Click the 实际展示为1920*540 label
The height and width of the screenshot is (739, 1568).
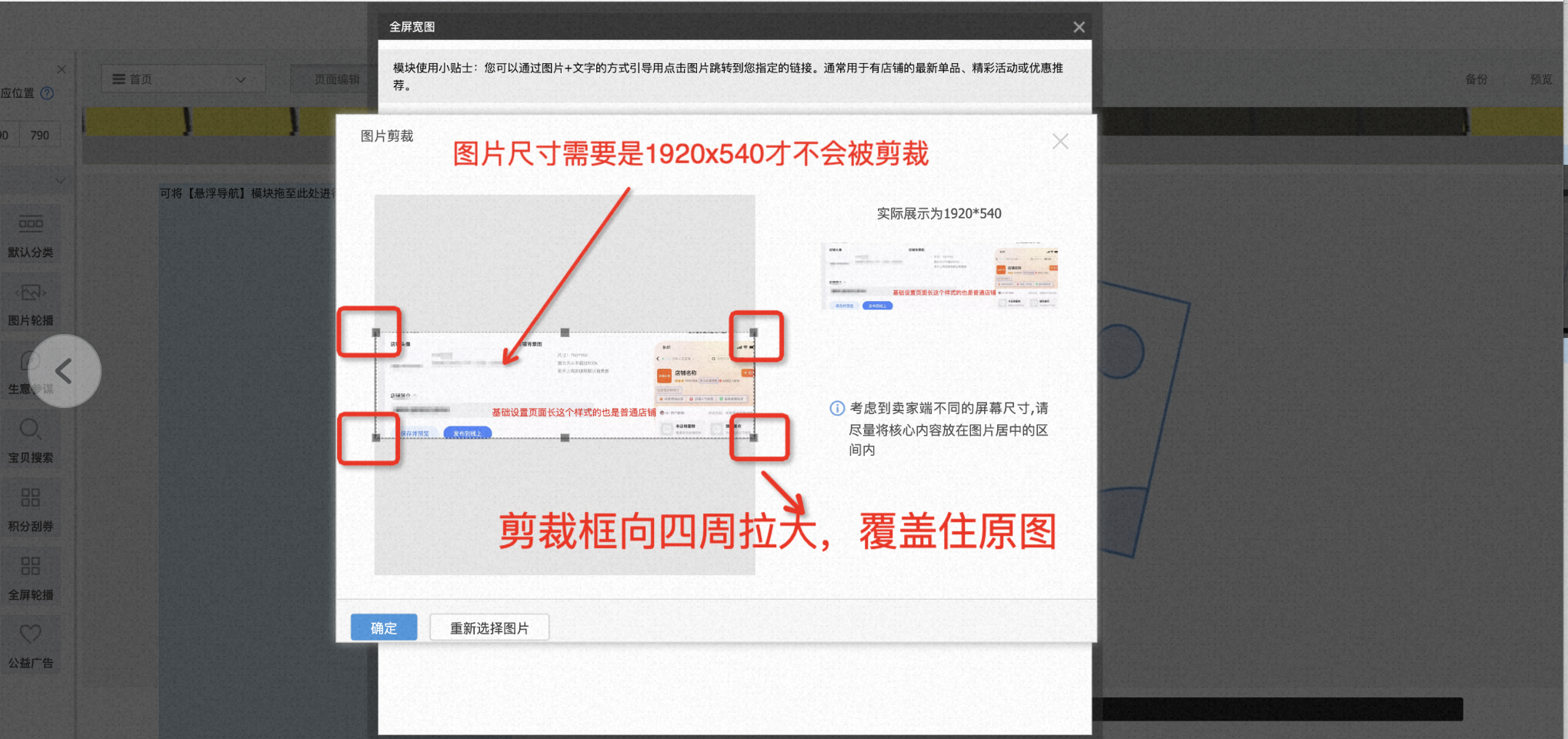[x=939, y=213]
